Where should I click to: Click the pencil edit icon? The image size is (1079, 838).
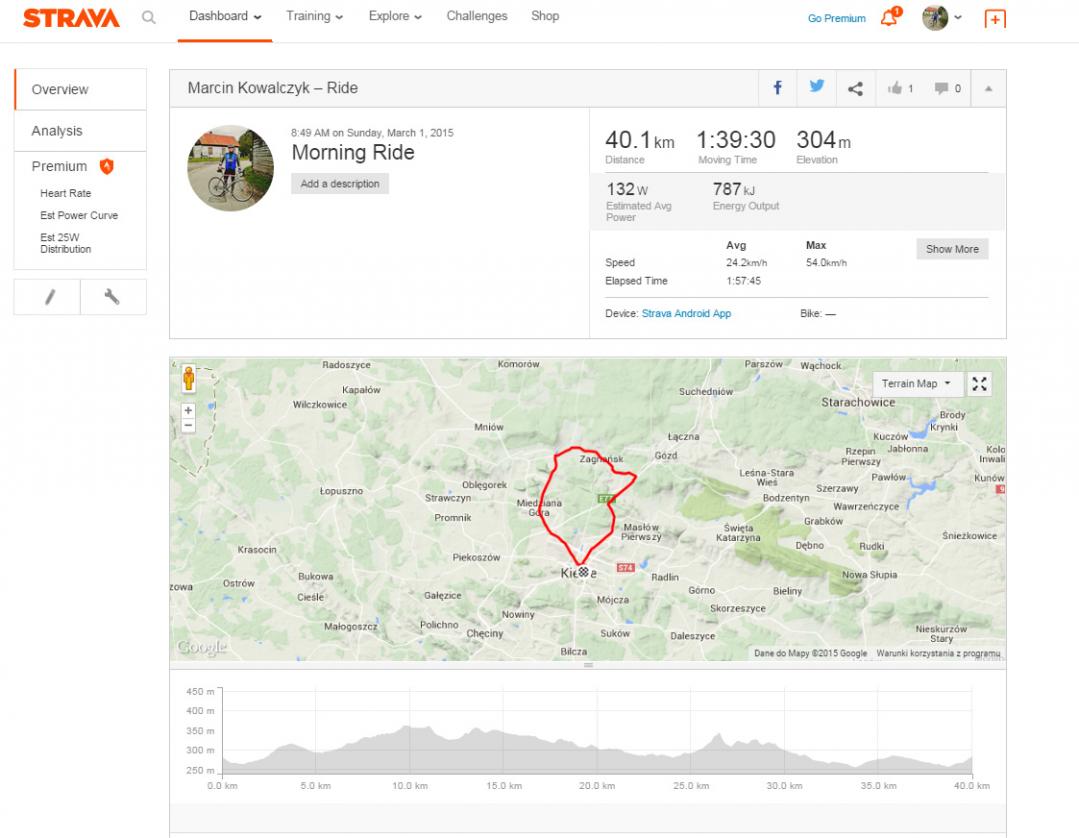[47, 297]
